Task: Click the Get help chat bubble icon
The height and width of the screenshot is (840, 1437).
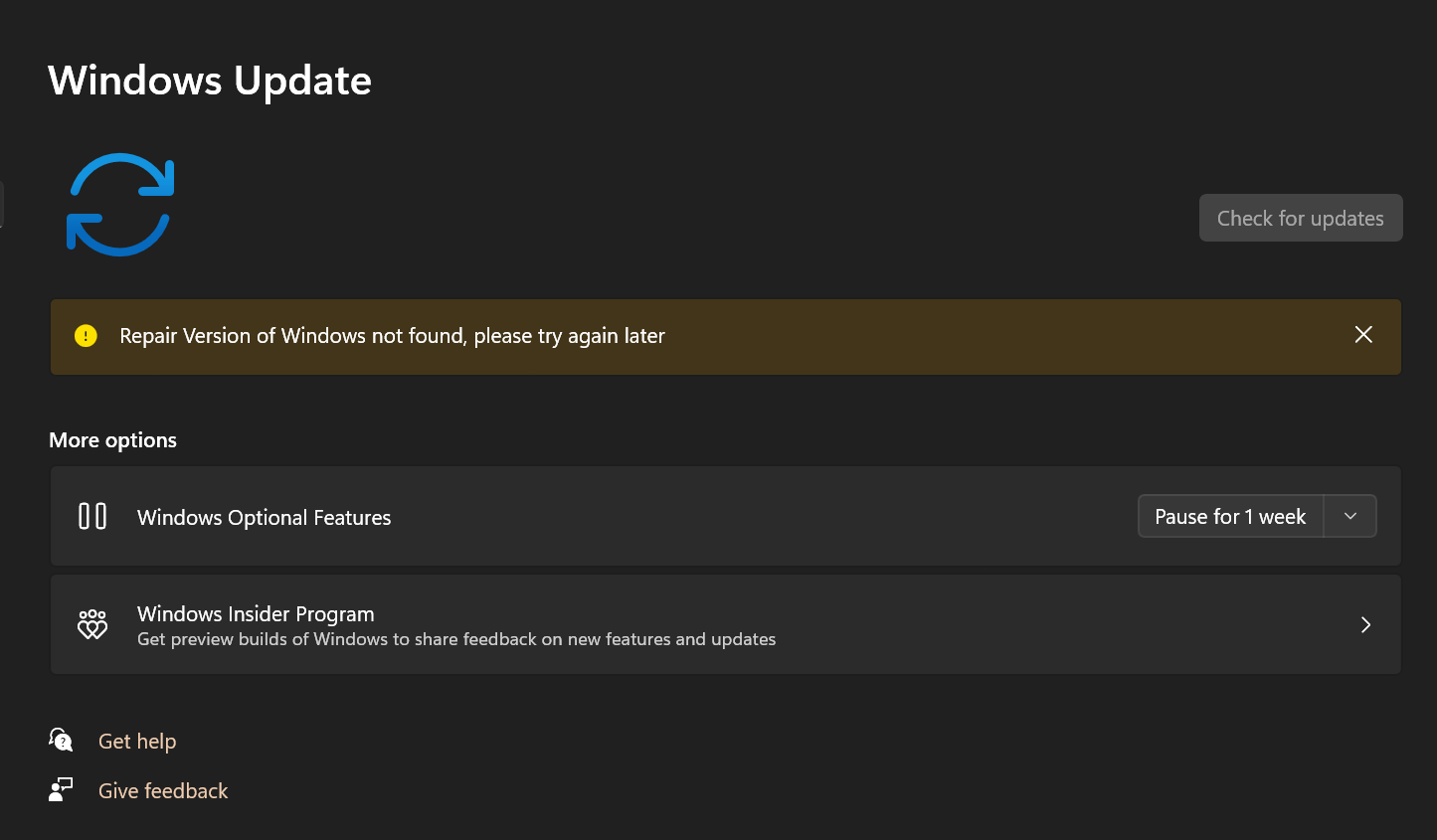Action: point(61,740)
